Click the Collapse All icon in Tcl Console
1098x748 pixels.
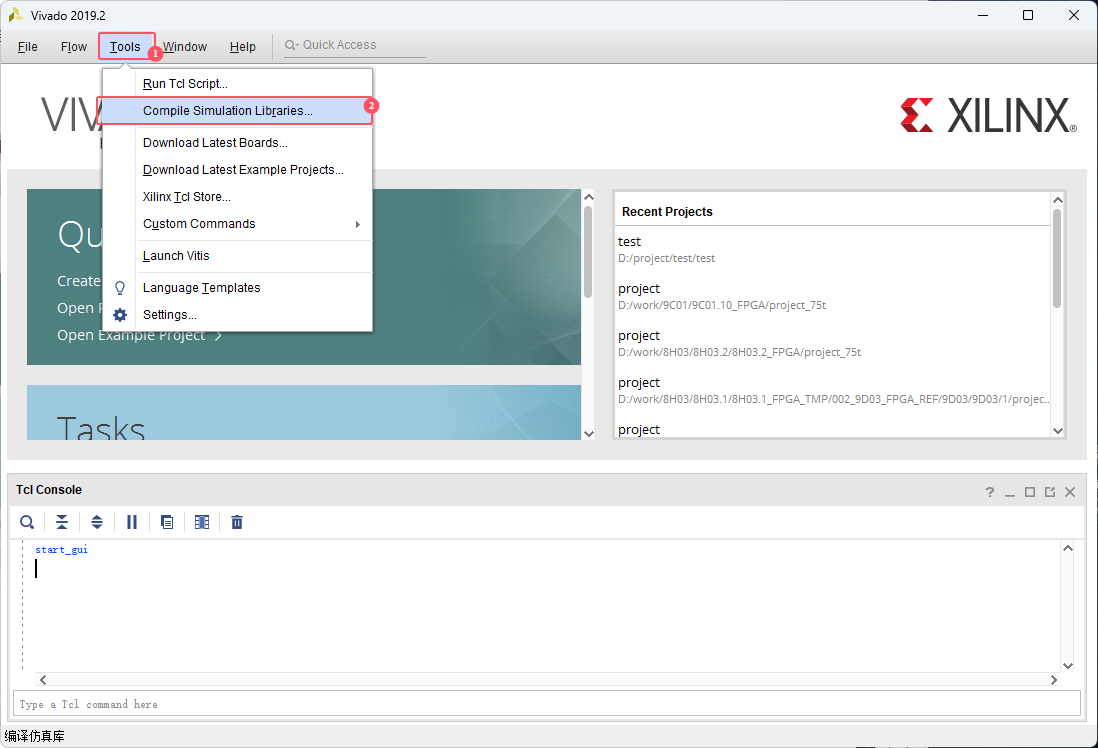click(62, 522)
